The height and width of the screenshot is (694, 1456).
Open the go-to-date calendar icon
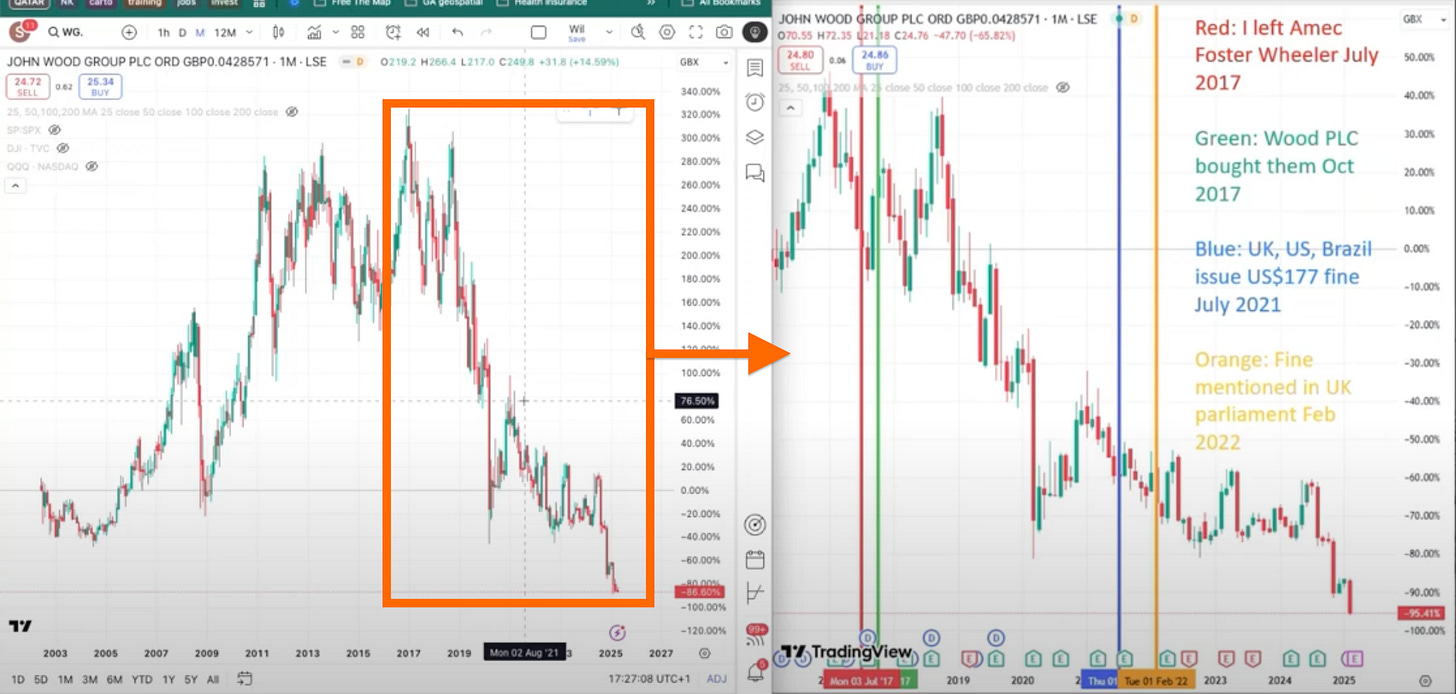tap(244, 679)
